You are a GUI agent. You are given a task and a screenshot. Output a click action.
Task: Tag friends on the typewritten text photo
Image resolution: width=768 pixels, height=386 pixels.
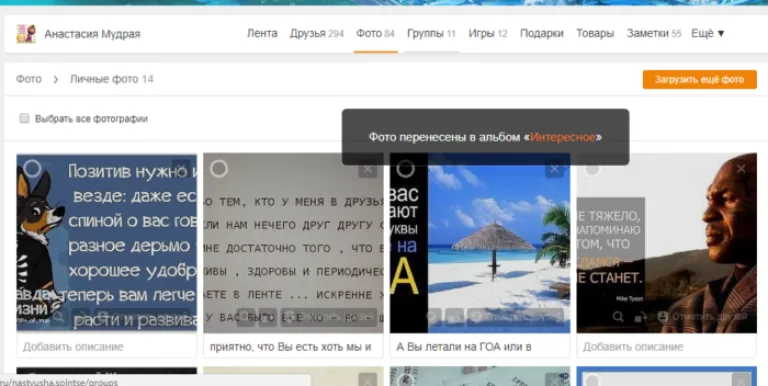[329, 317]
